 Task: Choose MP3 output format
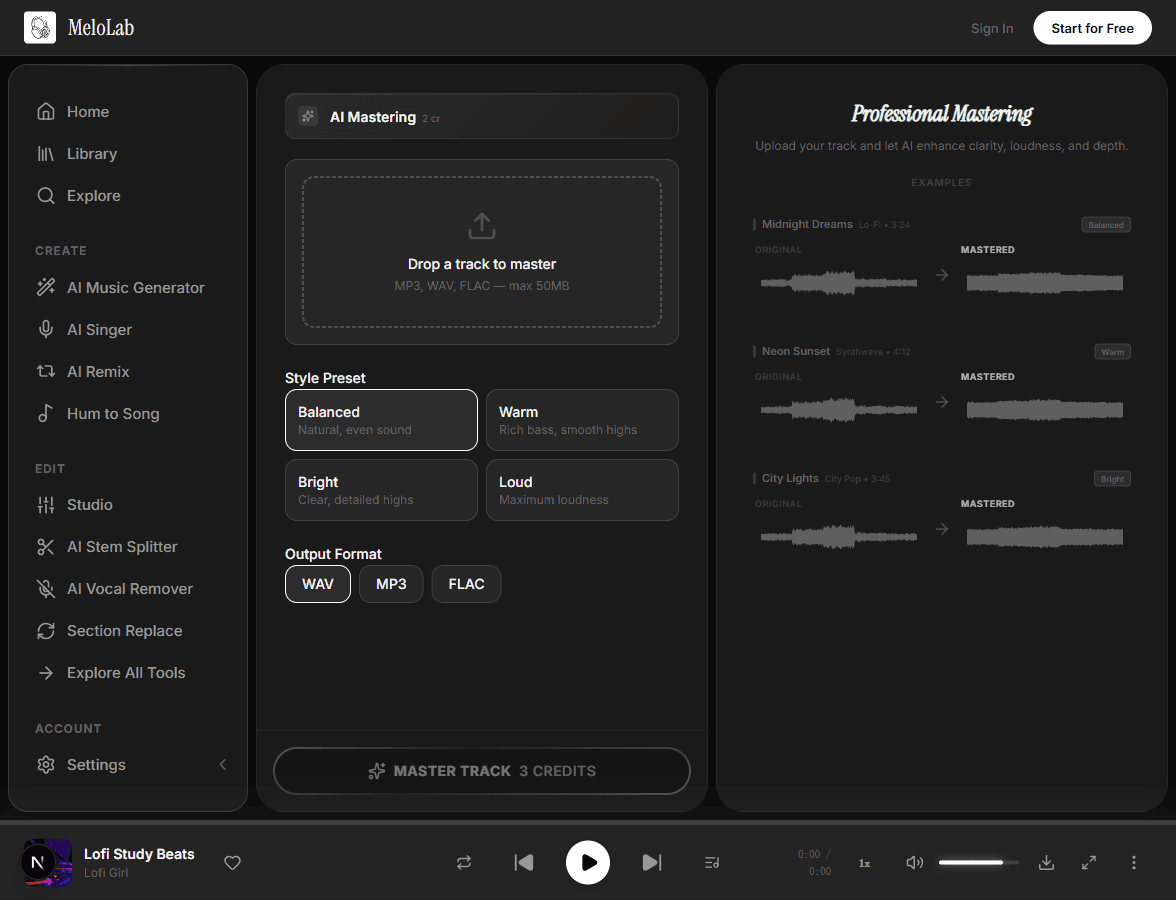click(391, 584)
